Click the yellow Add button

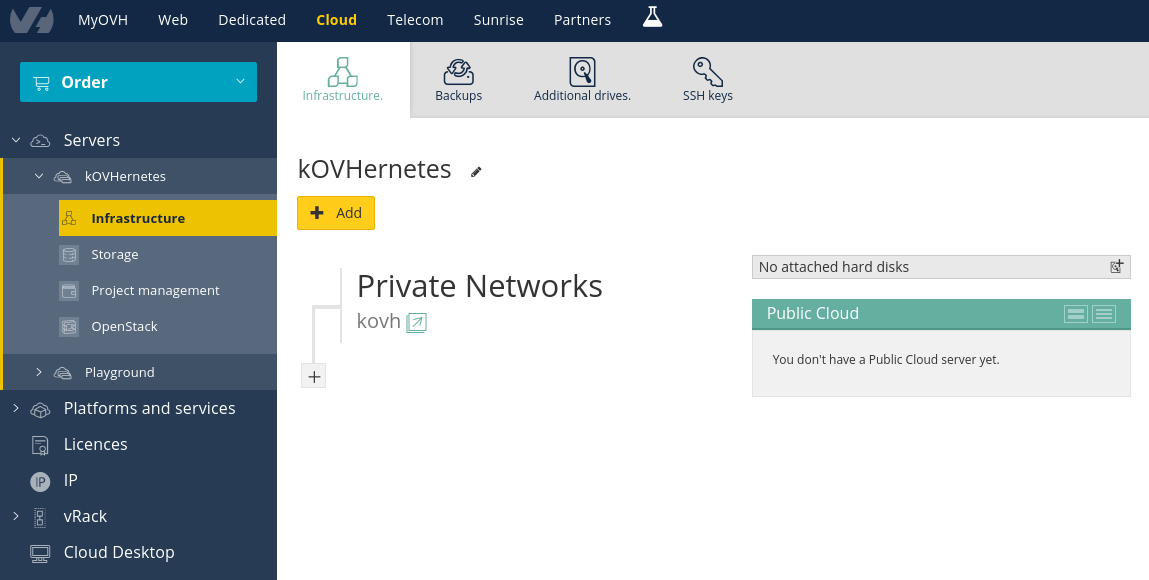coord(336,213)
